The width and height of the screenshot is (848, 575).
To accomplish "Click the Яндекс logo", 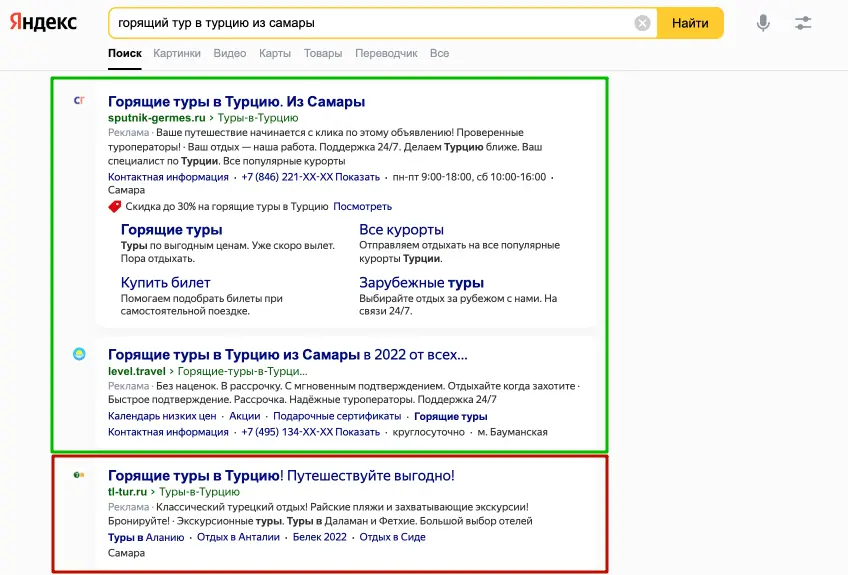I will [x=43, y=22].
